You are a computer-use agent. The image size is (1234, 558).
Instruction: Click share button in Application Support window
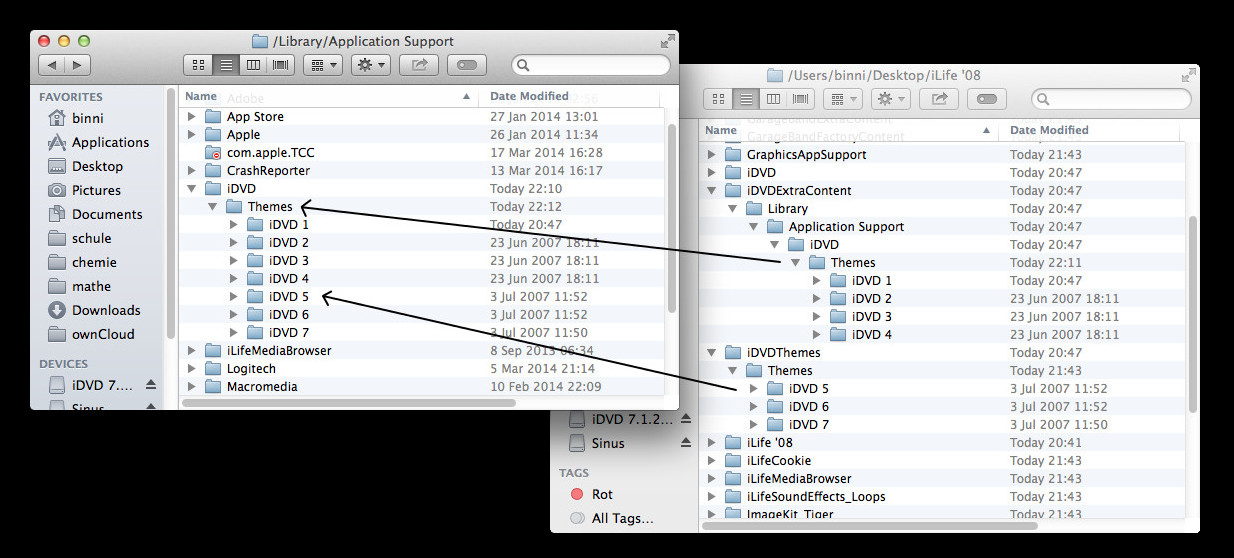(x=419, y=65)
